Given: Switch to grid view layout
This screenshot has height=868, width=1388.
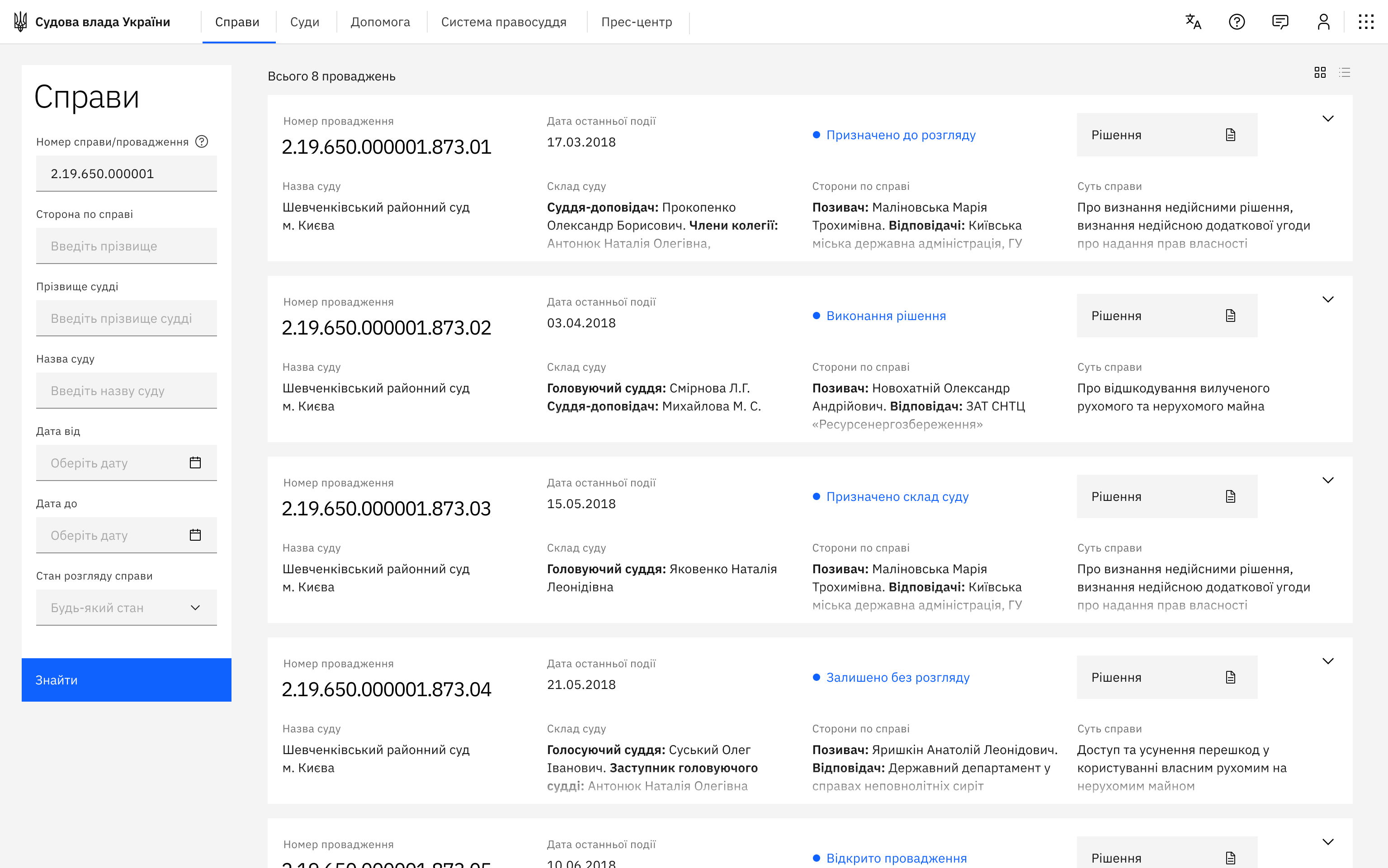Looking at the screenshot, I should [1320, 72].
